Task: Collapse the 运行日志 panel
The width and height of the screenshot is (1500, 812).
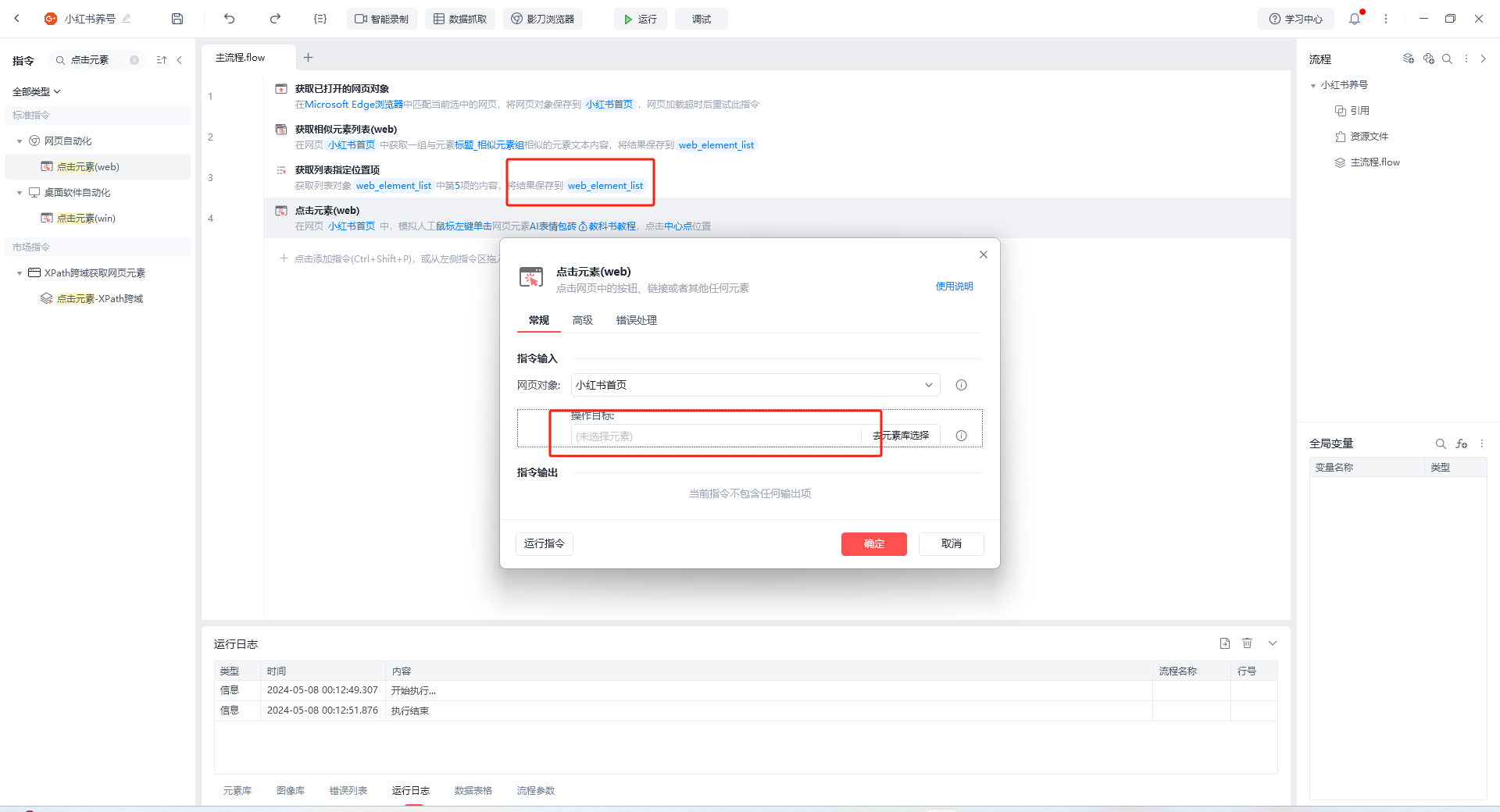Action: tap(1273, 643)
